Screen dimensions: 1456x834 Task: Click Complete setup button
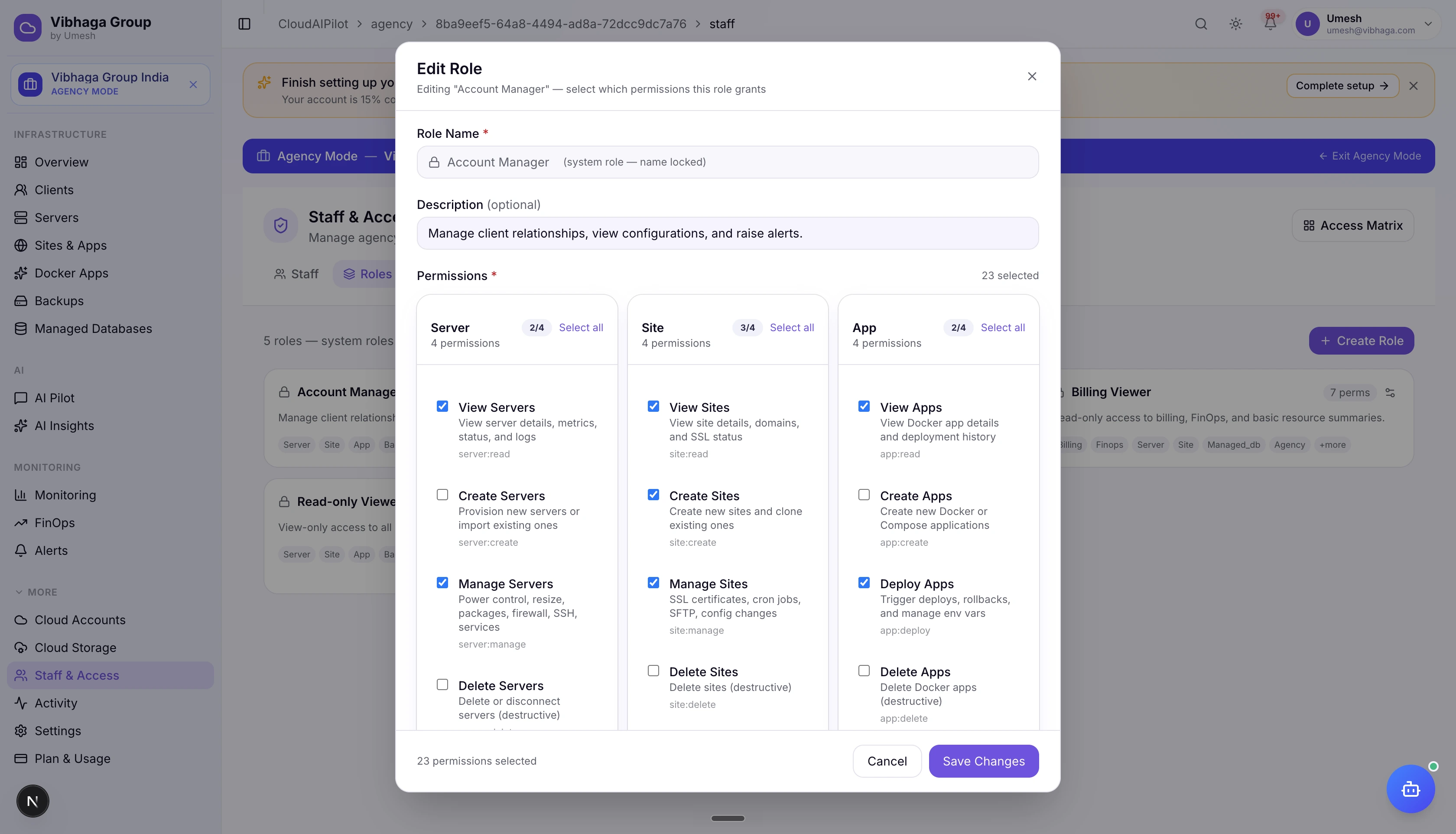click(1342, 86)
